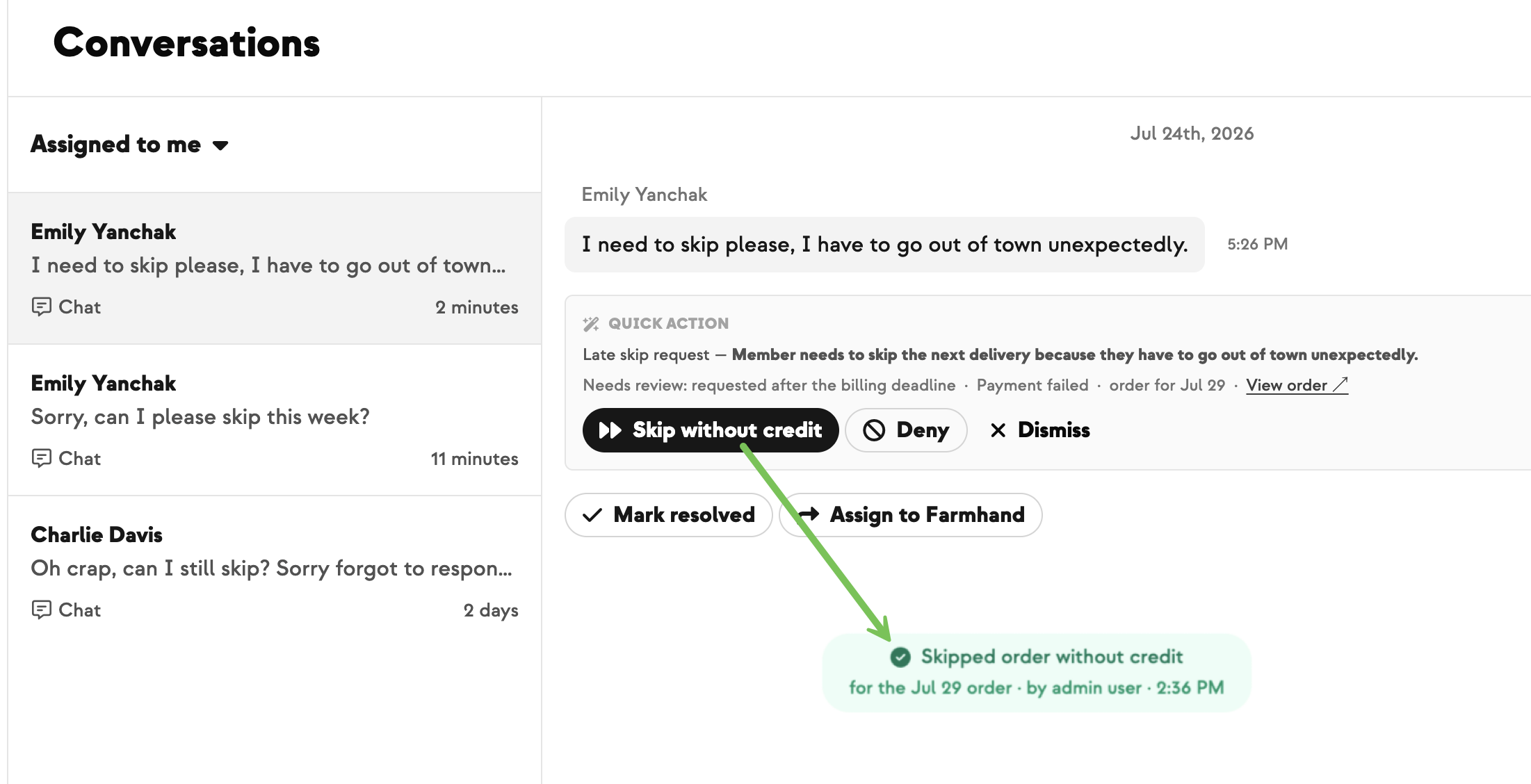Click the '2 days' timestamp on Charlie Davis
The image size is (1531, 784).
pyautogui.click(x=491, y=610)
